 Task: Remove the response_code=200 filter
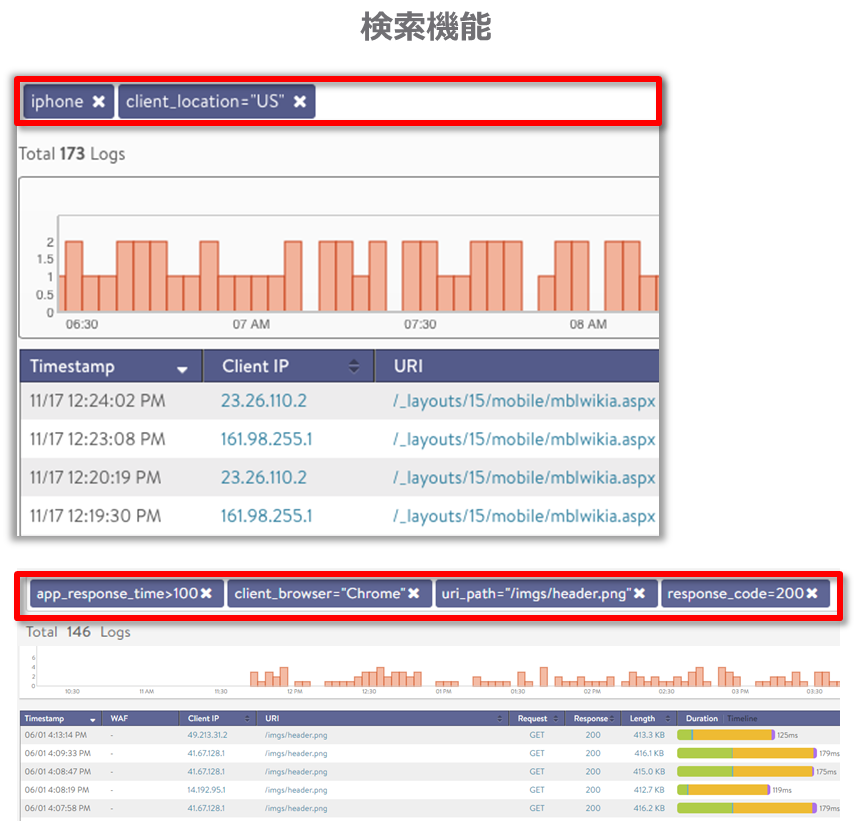[812, 593]
